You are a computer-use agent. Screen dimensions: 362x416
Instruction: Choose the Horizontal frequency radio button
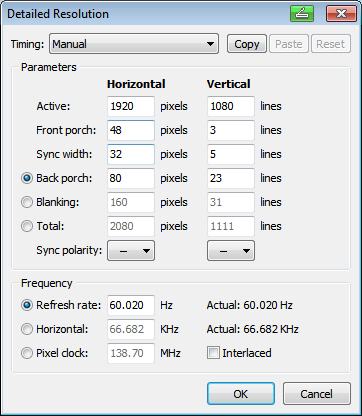pyautogui.click(x=27, y=329)
